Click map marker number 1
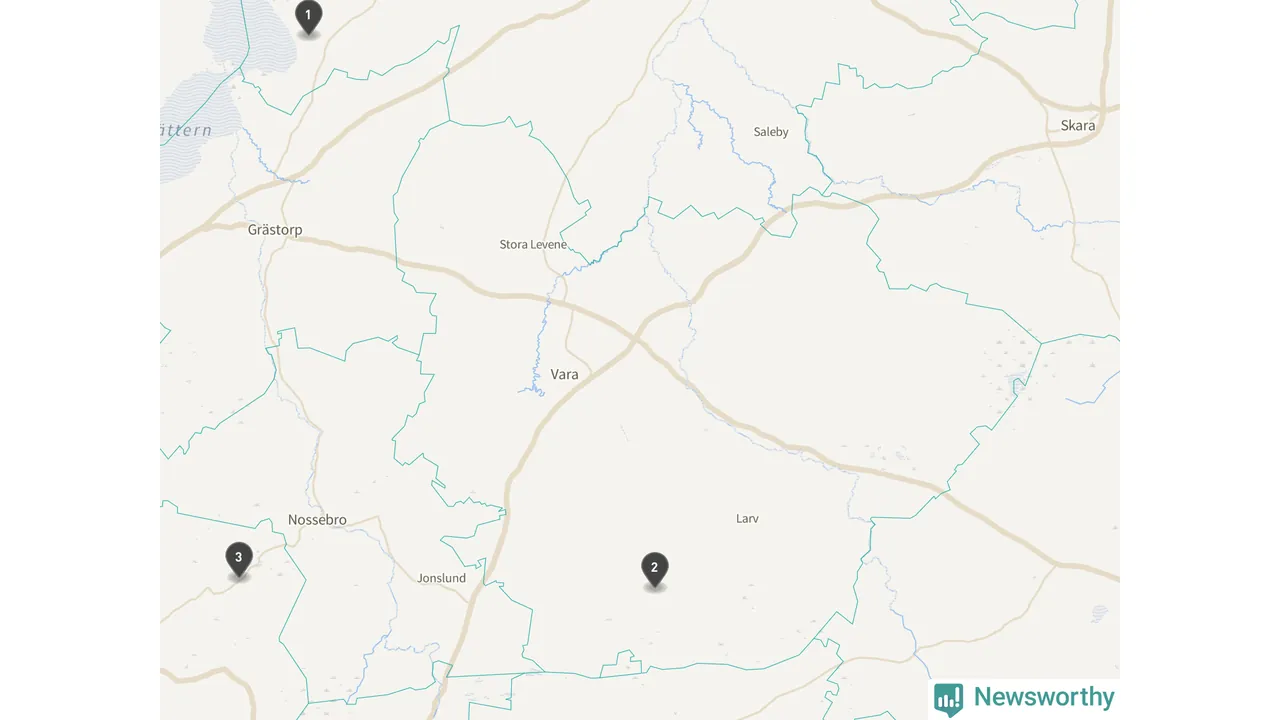Viewport: 1280px width, 720px height. 309,17
